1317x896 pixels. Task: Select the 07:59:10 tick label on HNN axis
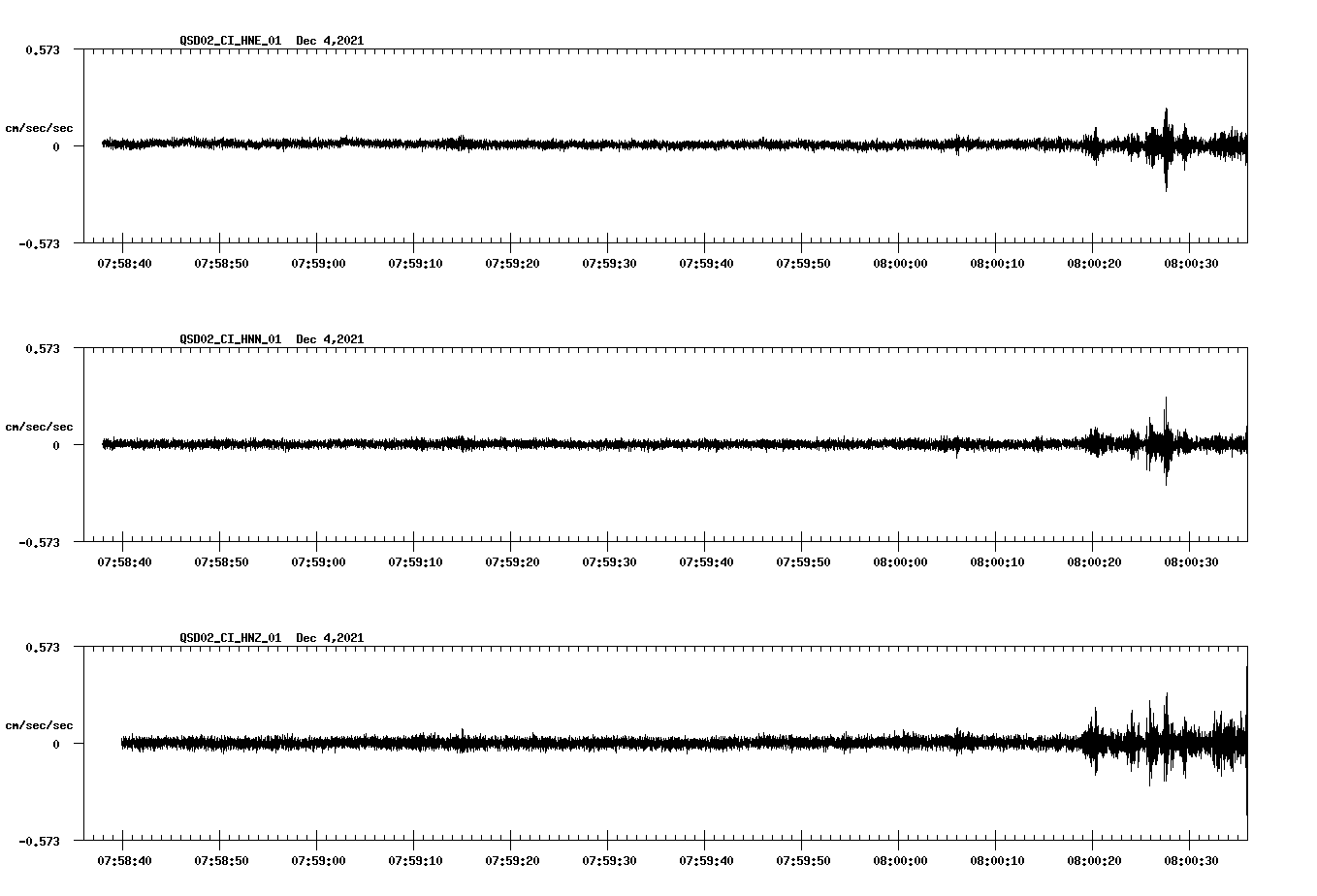point(415,562)
